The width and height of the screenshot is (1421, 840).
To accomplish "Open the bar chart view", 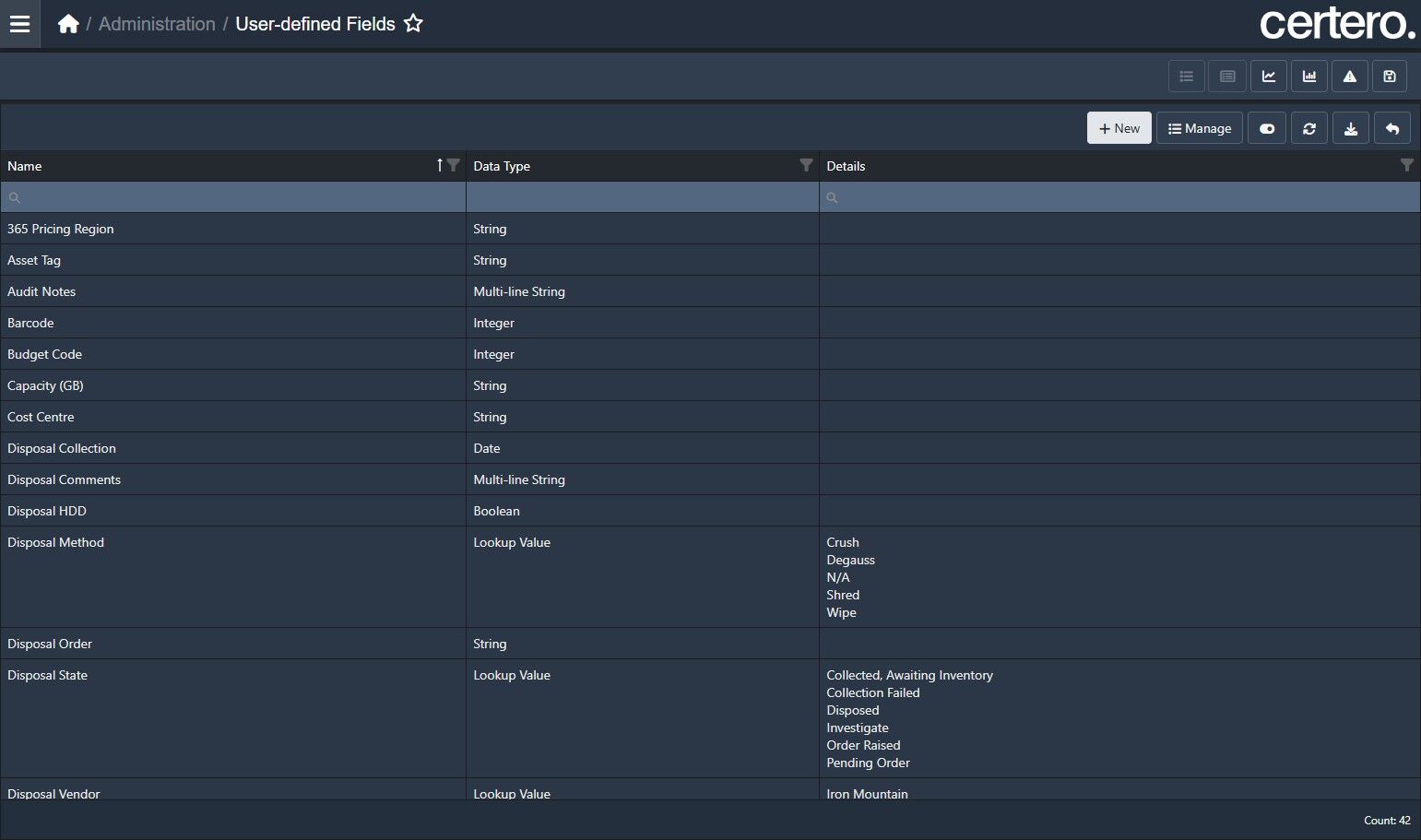I will (1309, 77).
